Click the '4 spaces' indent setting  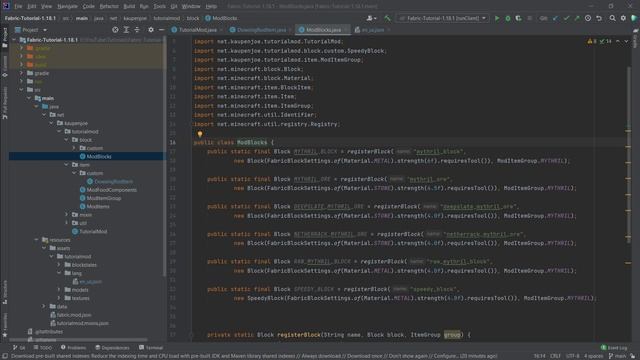pyautogui.click(x=593, y=356)
